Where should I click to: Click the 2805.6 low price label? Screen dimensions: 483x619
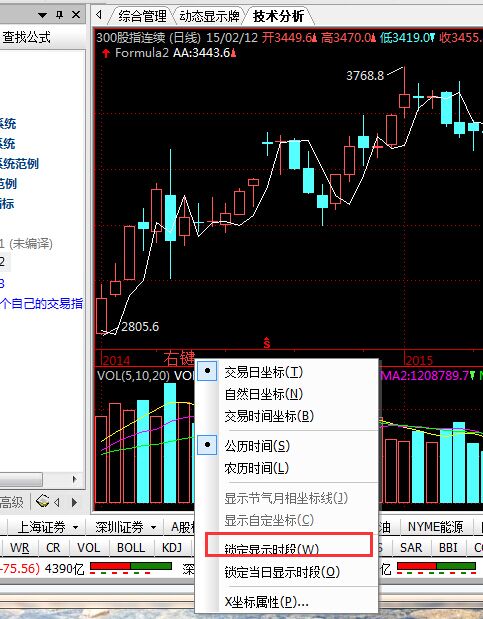click(x=140, y=326)
